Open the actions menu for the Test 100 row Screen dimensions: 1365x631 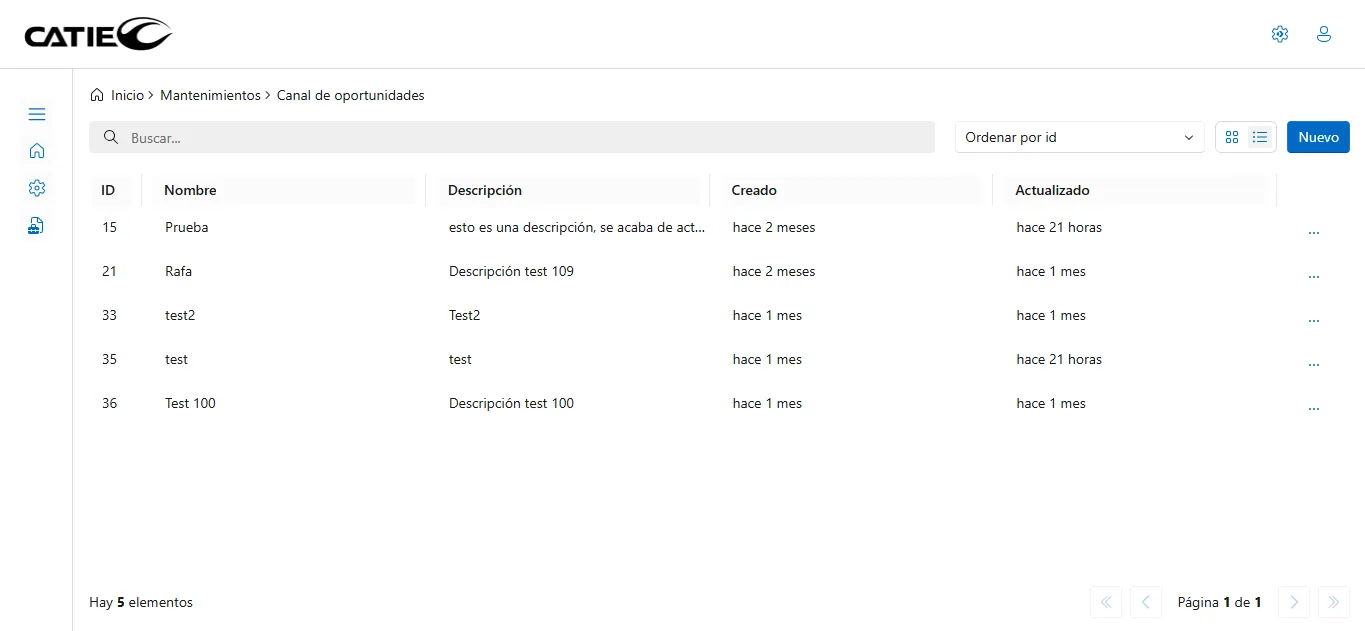pyautogui.click(x=1313, y=408)
